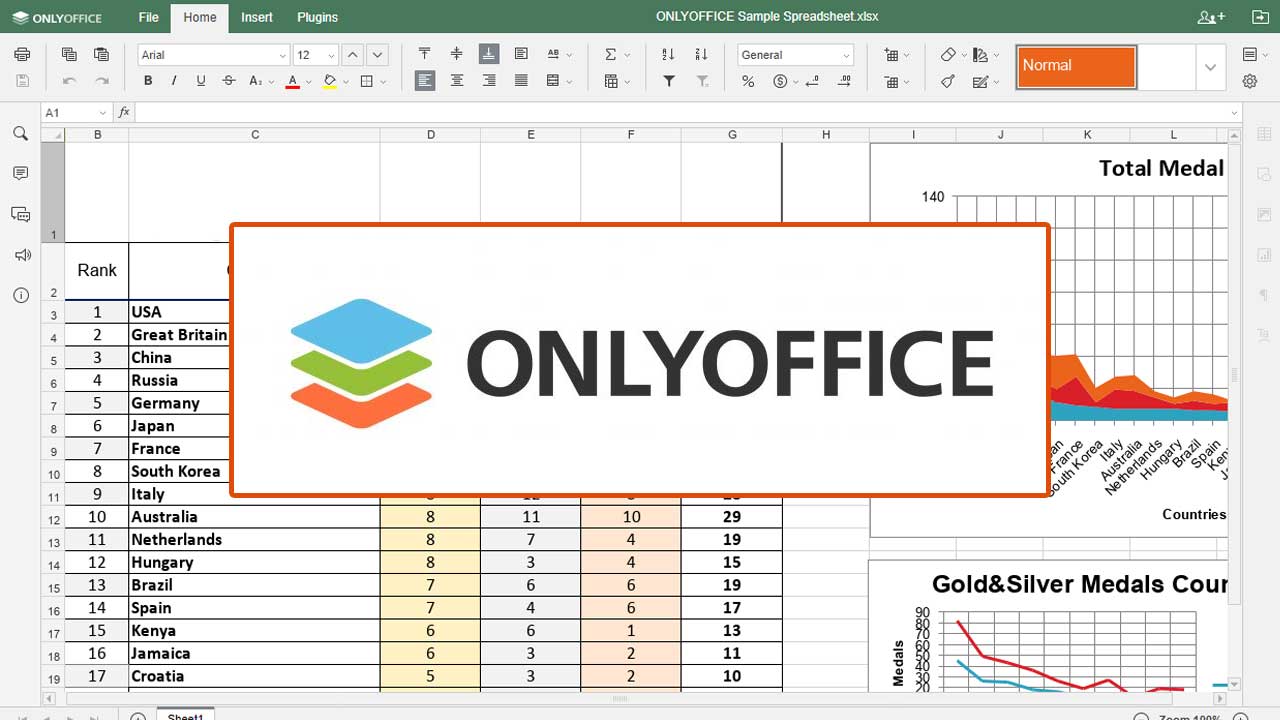Viewport: 1280px width, 720px height.
Task: Click the Paste icon in toolbar
Action: coord(101,55)
